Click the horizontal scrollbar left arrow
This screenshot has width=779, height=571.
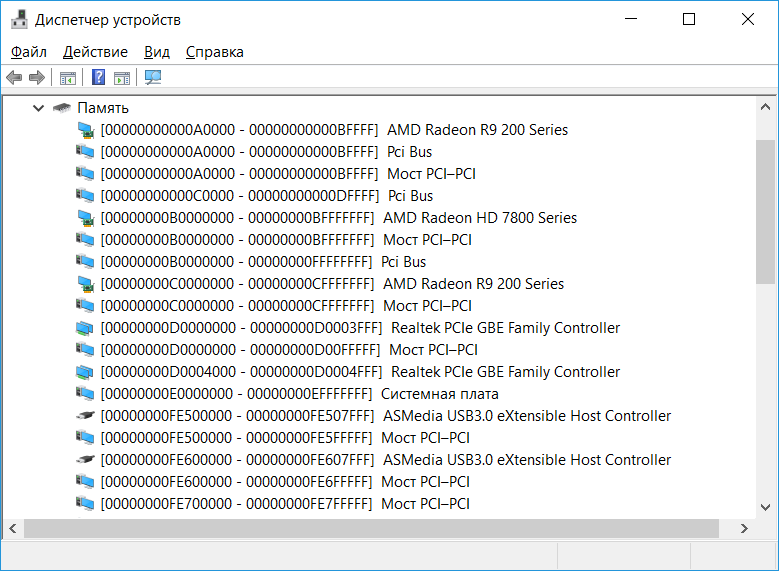coord(14,528)
